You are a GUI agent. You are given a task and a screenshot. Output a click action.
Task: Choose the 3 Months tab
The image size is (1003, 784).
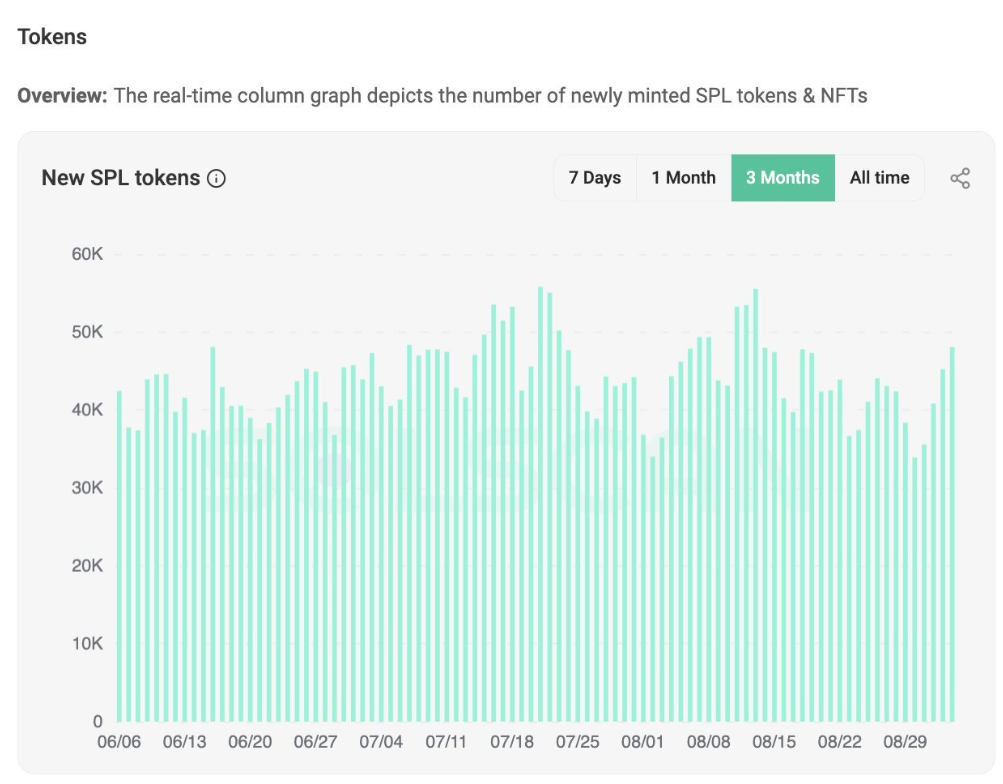pos(782,178)
